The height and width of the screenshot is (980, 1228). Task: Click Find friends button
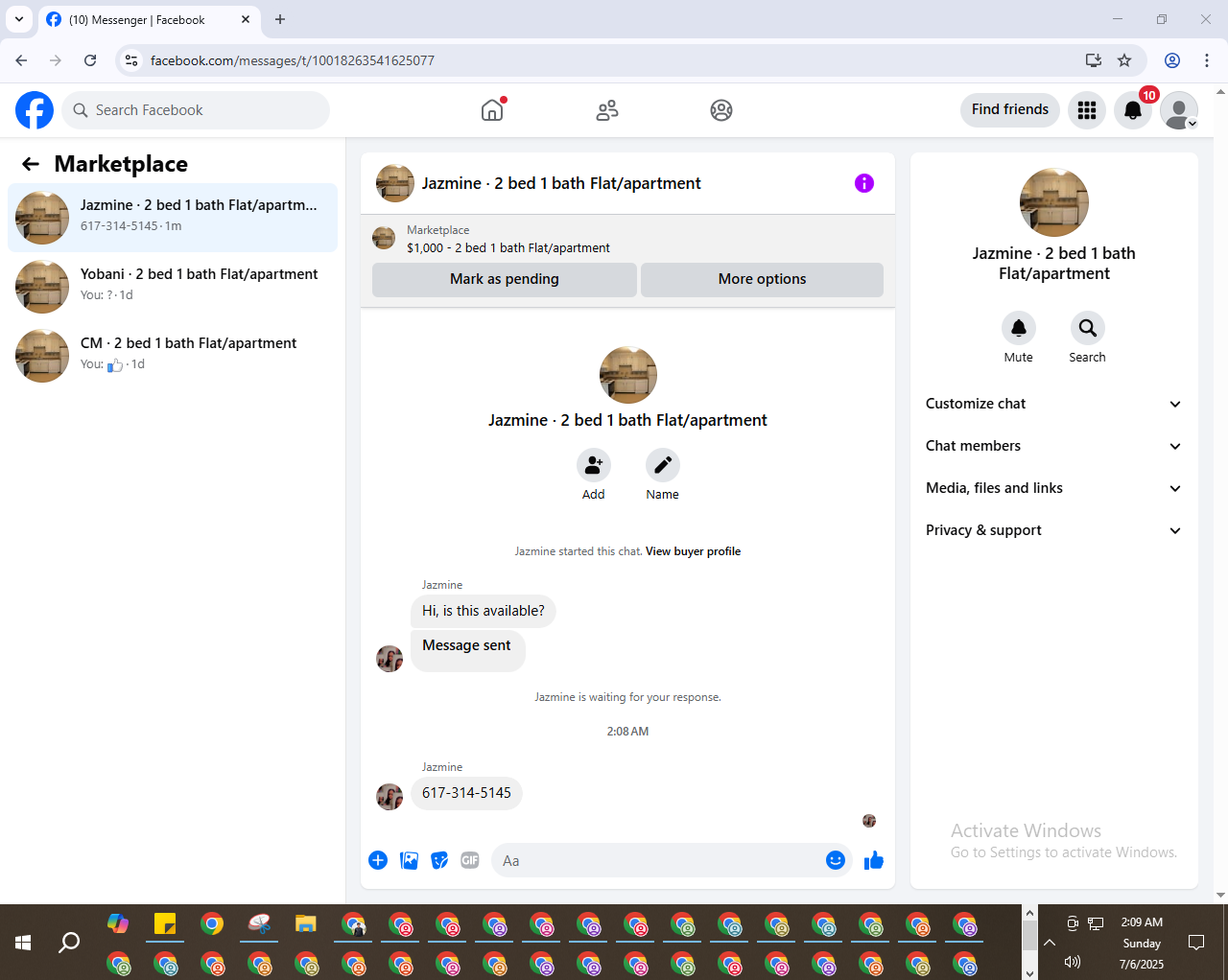(1010, 109)
